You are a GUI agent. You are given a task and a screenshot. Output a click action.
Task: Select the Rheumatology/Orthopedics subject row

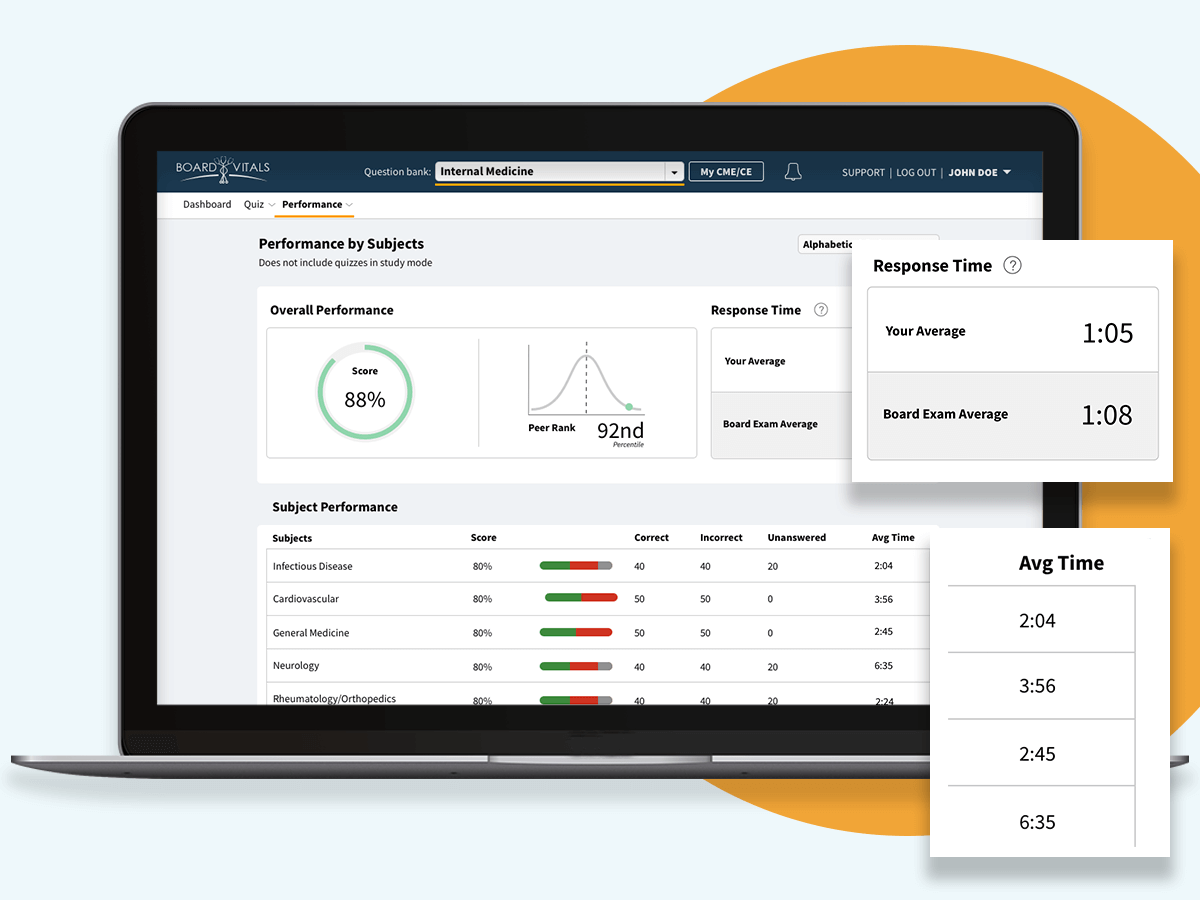coord(598,694)
